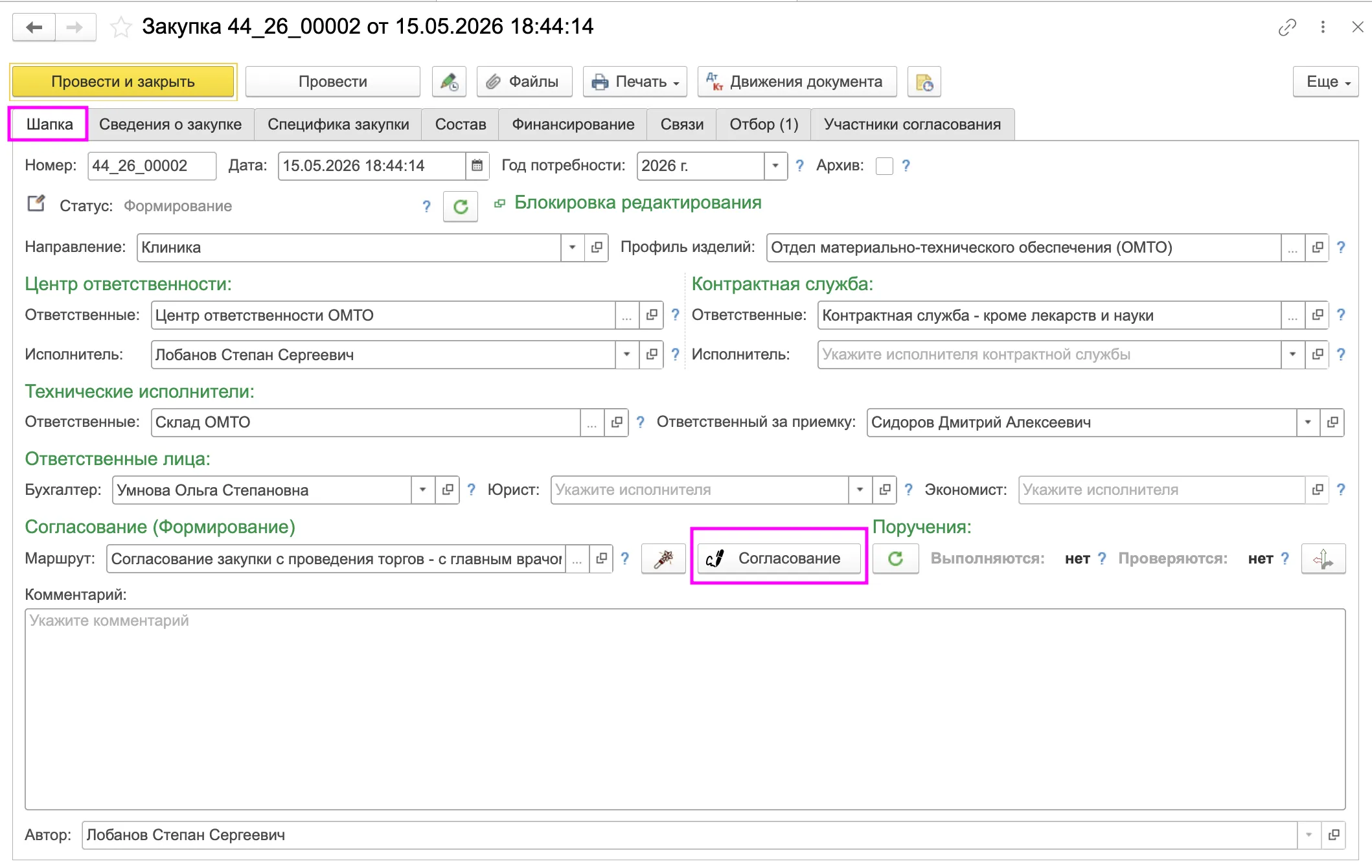Screen dimensions: 1372x868
Task: Open the Файлы button
Action: pyautogui.click(x=525, y=82)
